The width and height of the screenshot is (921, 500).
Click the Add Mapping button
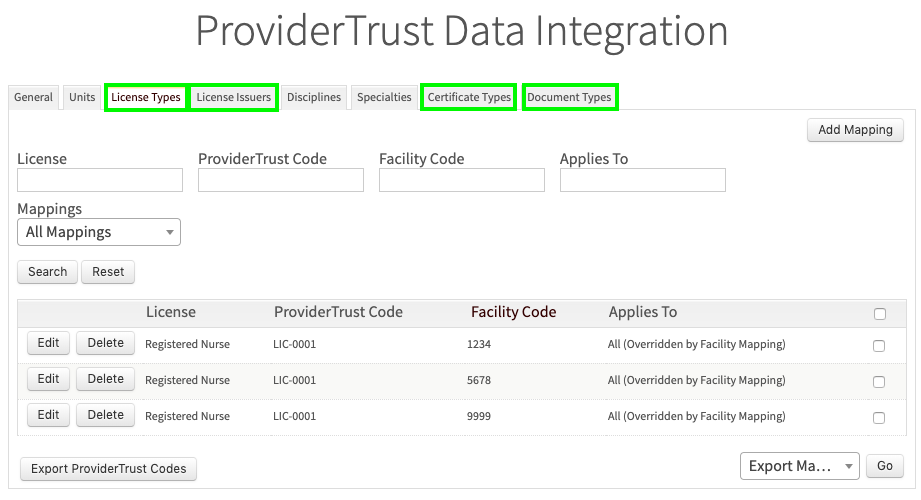tap(855, 130)
